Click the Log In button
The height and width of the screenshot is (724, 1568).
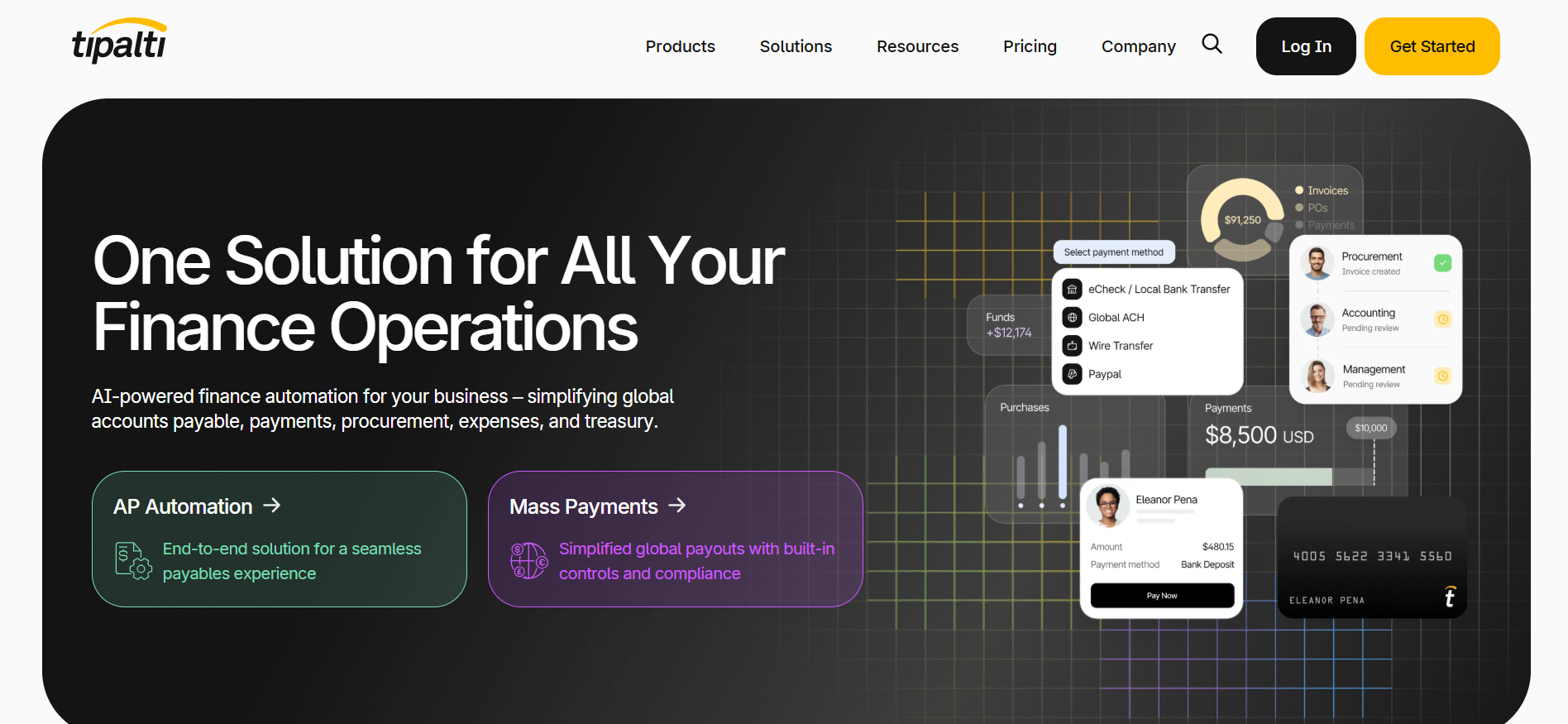pos(1306,46)
